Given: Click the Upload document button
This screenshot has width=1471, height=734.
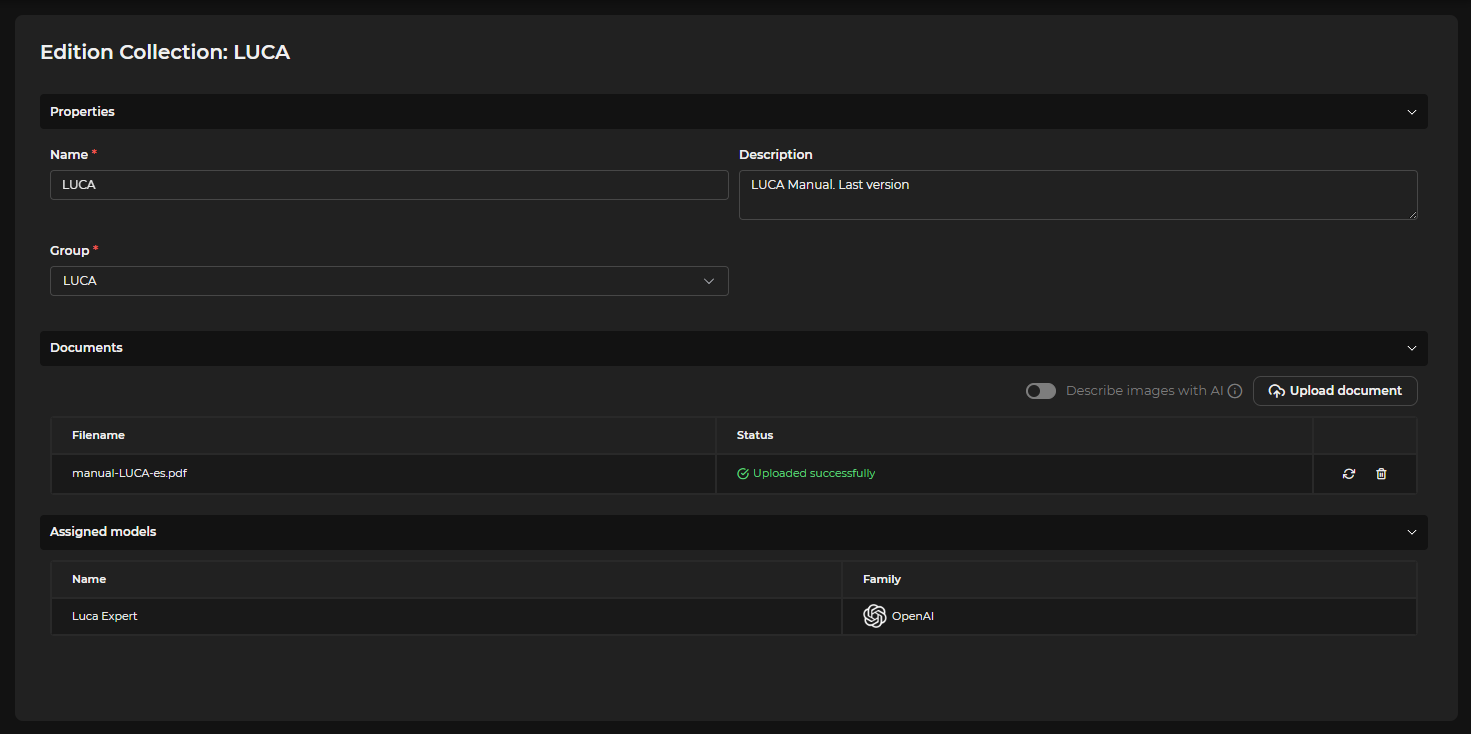Looking at the screenshot, I should [1335, 391].
